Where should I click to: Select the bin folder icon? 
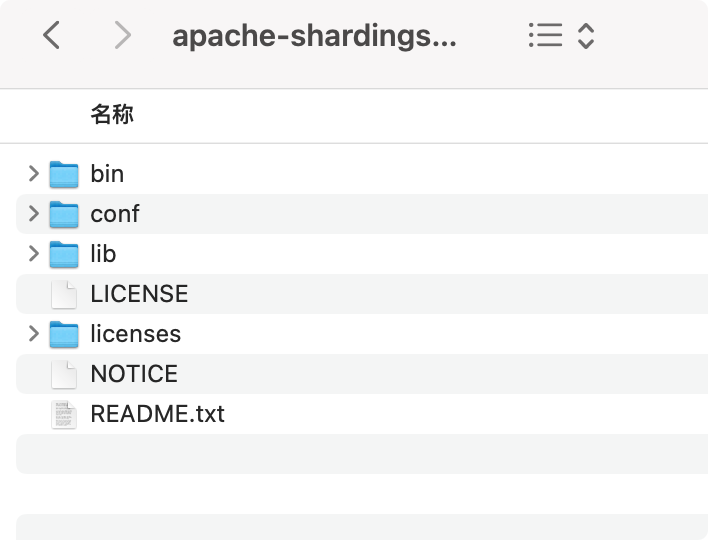[x=64, y=174]
